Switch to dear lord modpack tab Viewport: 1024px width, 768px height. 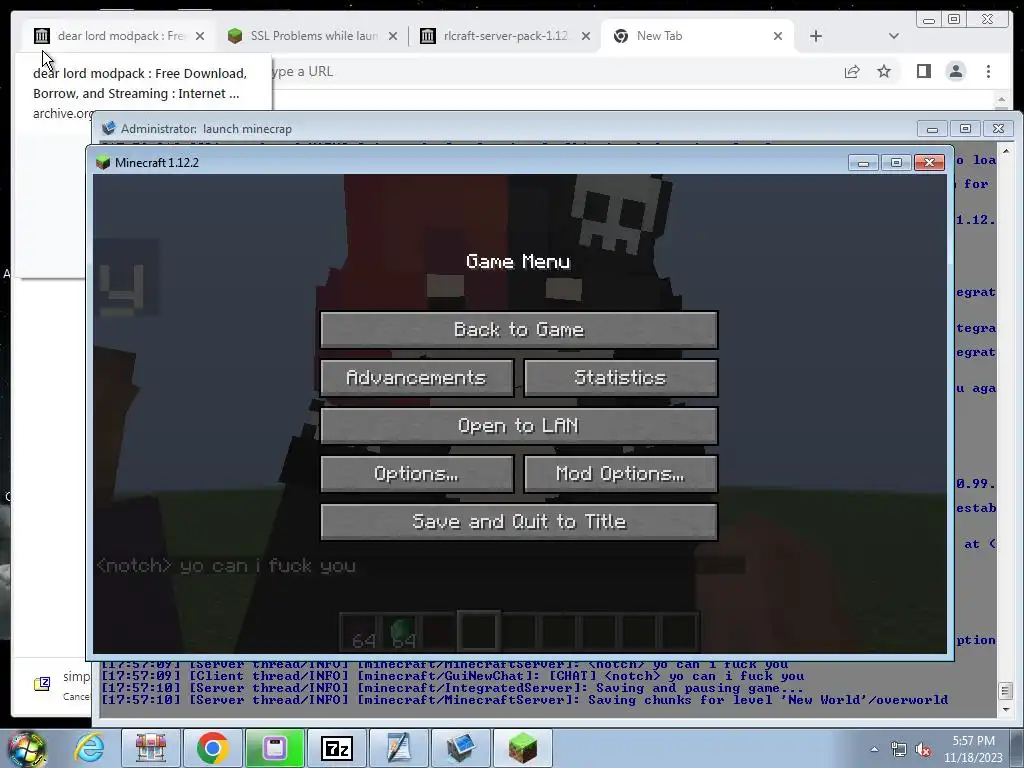(118, 36)
